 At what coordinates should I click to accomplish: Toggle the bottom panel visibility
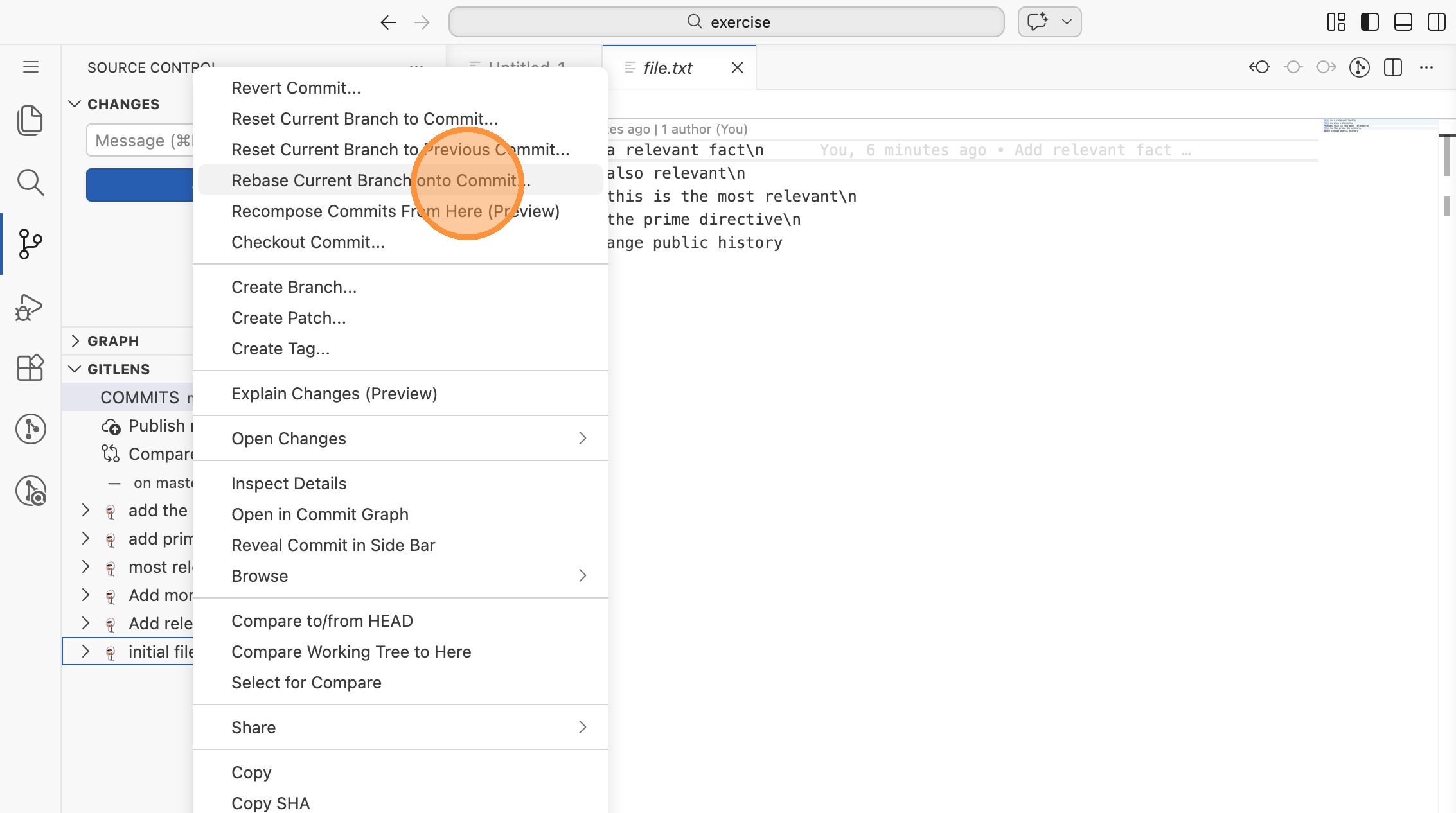(1403, 22)
